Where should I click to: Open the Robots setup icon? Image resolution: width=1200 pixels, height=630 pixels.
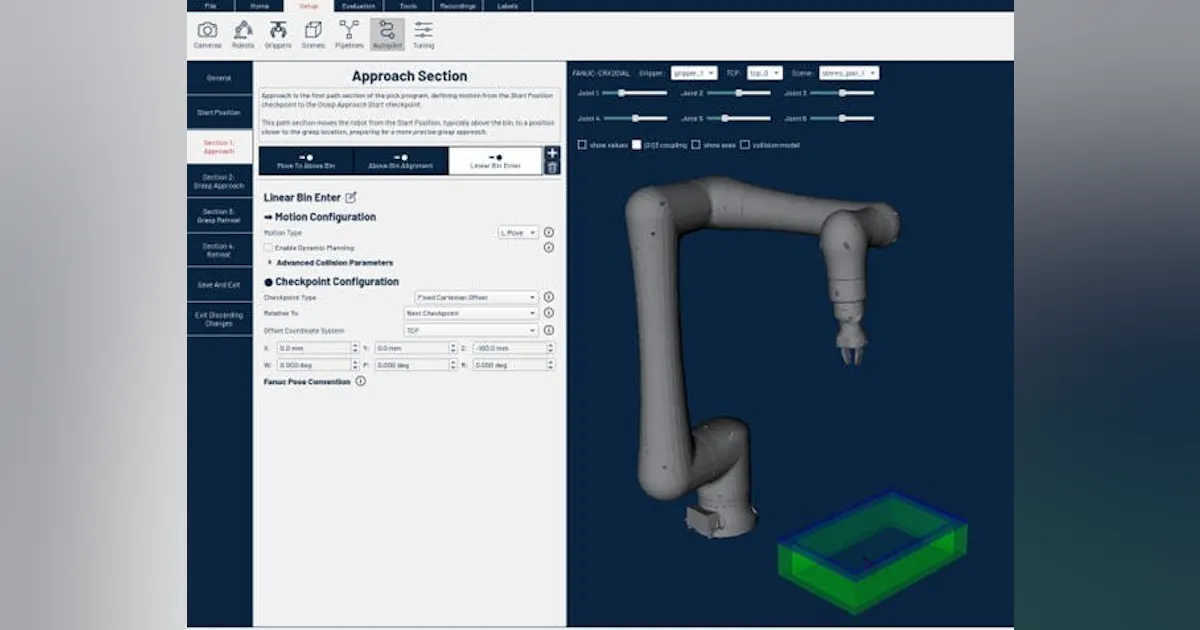(x=243, y=34)
